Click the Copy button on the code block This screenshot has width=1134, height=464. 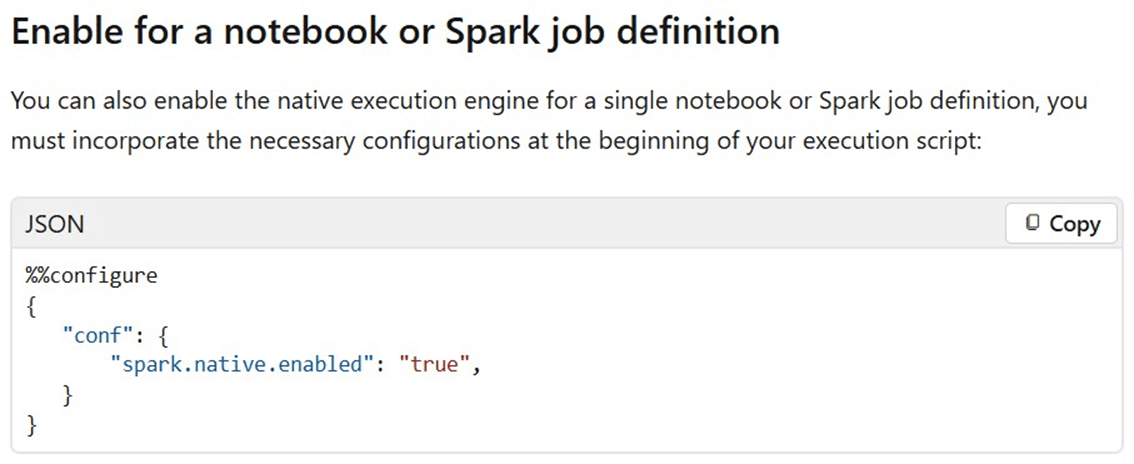pyautogui.click(x=1063, y=224)
